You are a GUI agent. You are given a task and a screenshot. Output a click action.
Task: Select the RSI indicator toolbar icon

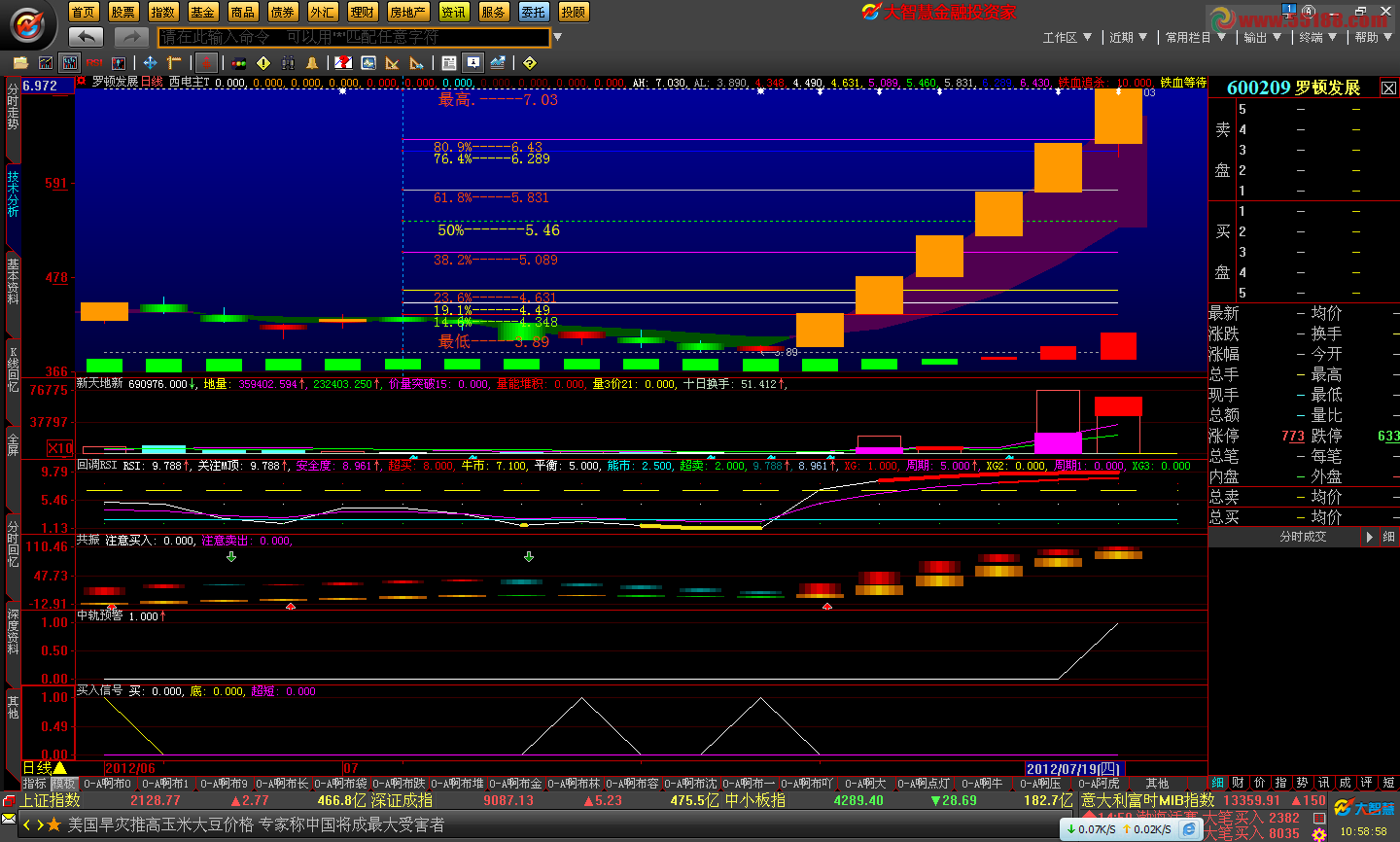(x=94, y=63)
